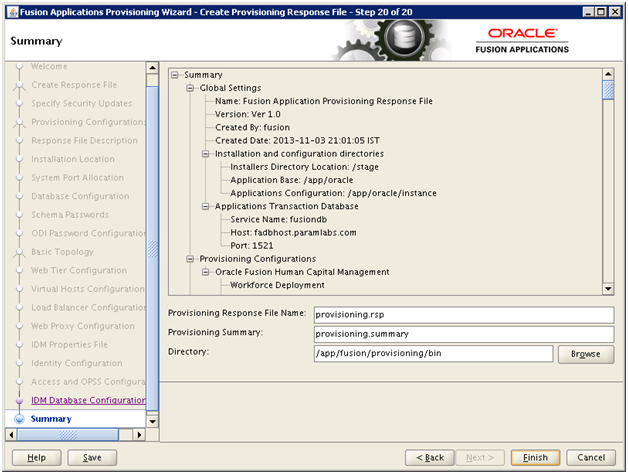Select the Specify Security Updates step

(82, 103)
